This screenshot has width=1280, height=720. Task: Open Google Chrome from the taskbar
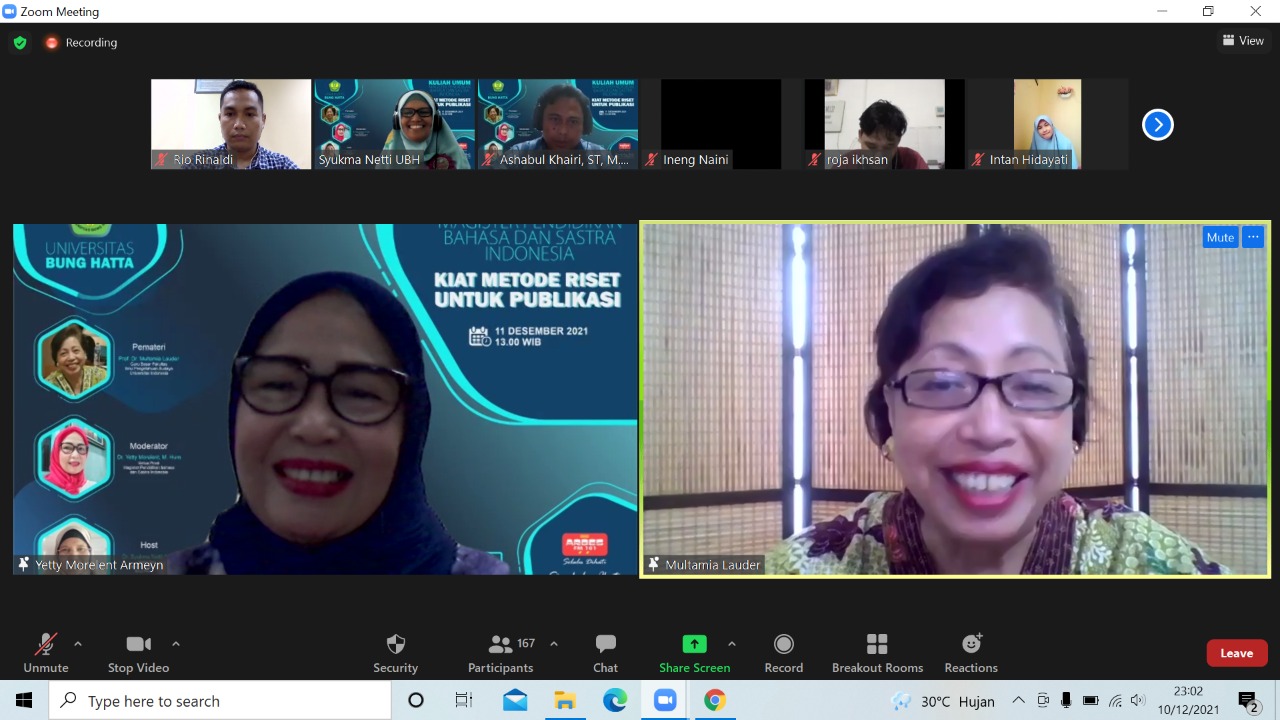(714, 701)
